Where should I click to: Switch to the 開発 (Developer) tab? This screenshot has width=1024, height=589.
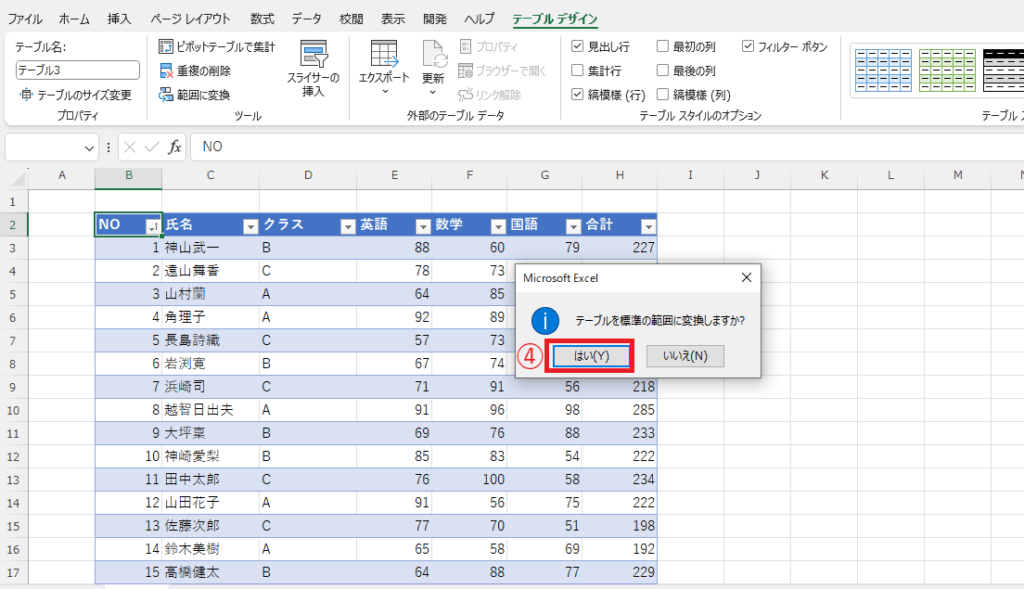(435, 19)
